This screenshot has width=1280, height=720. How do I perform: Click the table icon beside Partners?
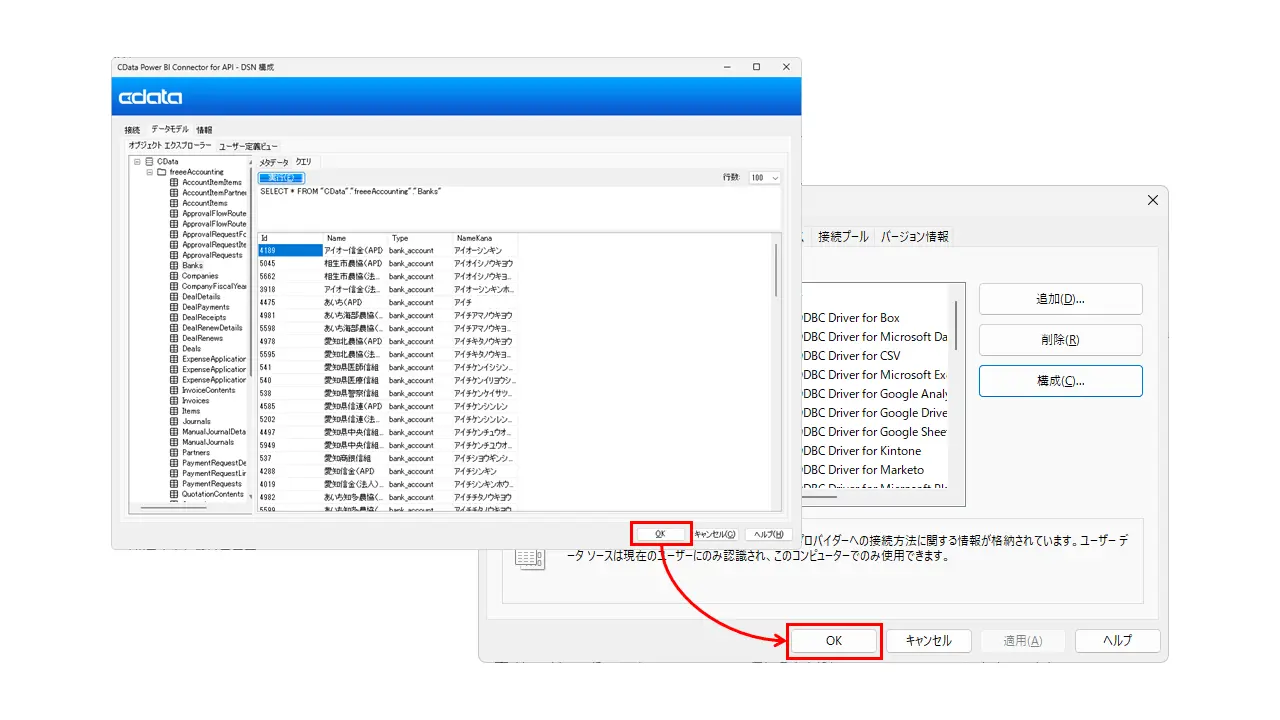pos(174,453)
